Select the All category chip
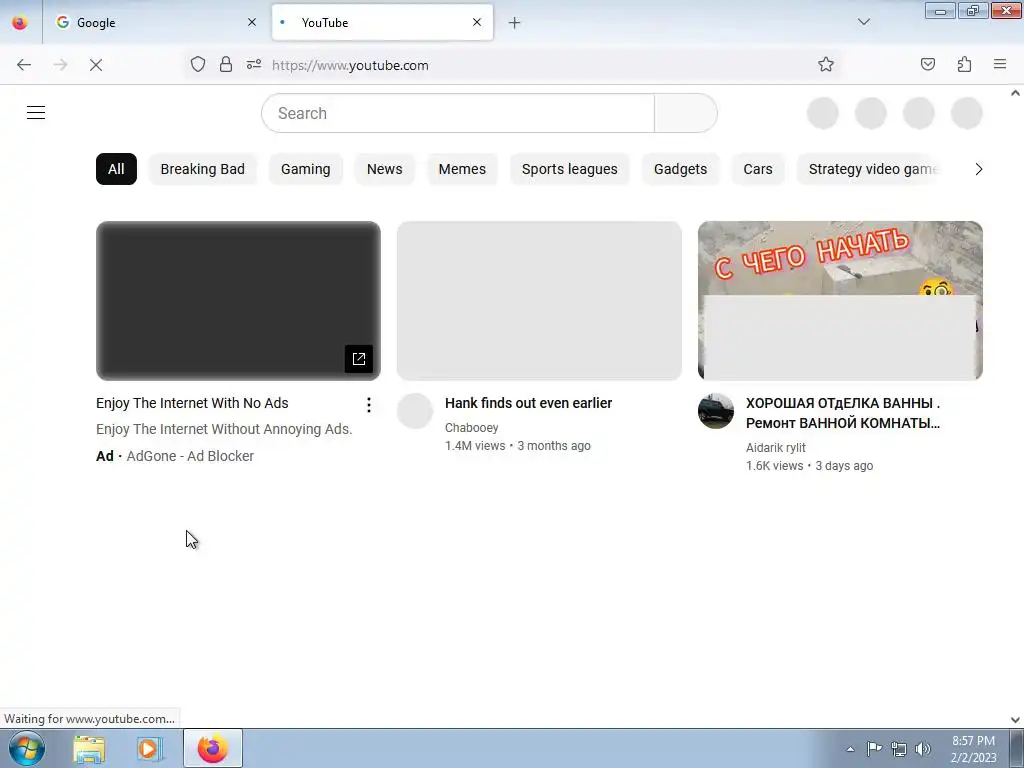Viewport: 1024px width, 768px height. pos(116,169)
